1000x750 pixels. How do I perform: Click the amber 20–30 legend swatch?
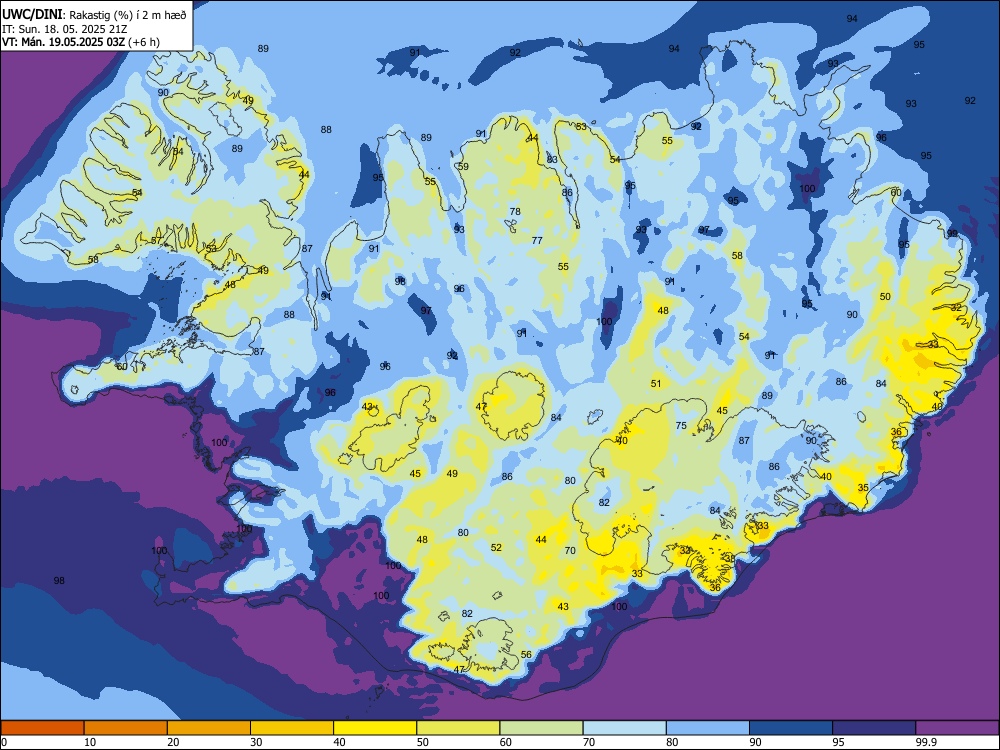(x=209, y=728)
